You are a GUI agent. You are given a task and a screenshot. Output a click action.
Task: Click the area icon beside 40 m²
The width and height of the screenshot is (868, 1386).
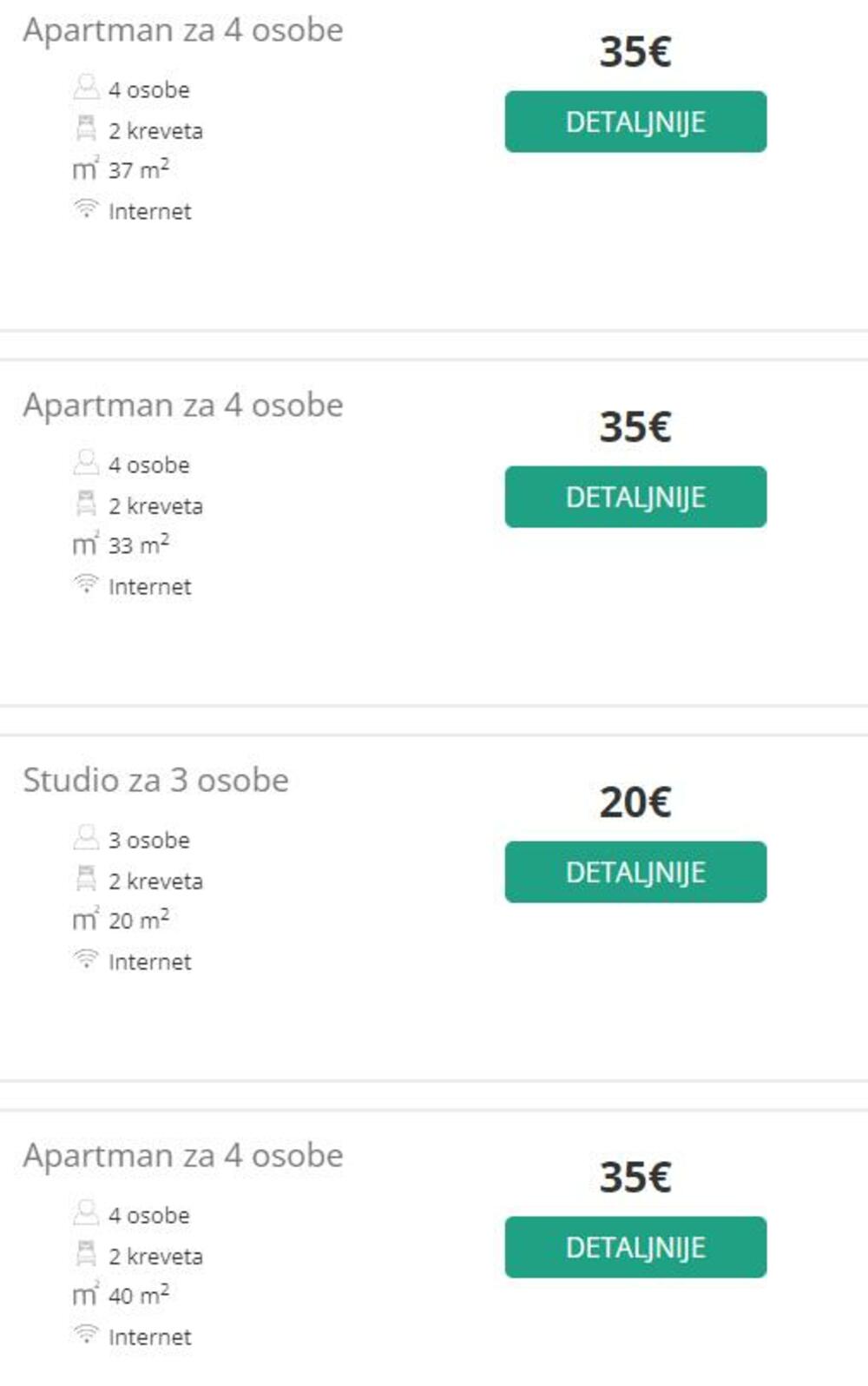point(85,1296)
